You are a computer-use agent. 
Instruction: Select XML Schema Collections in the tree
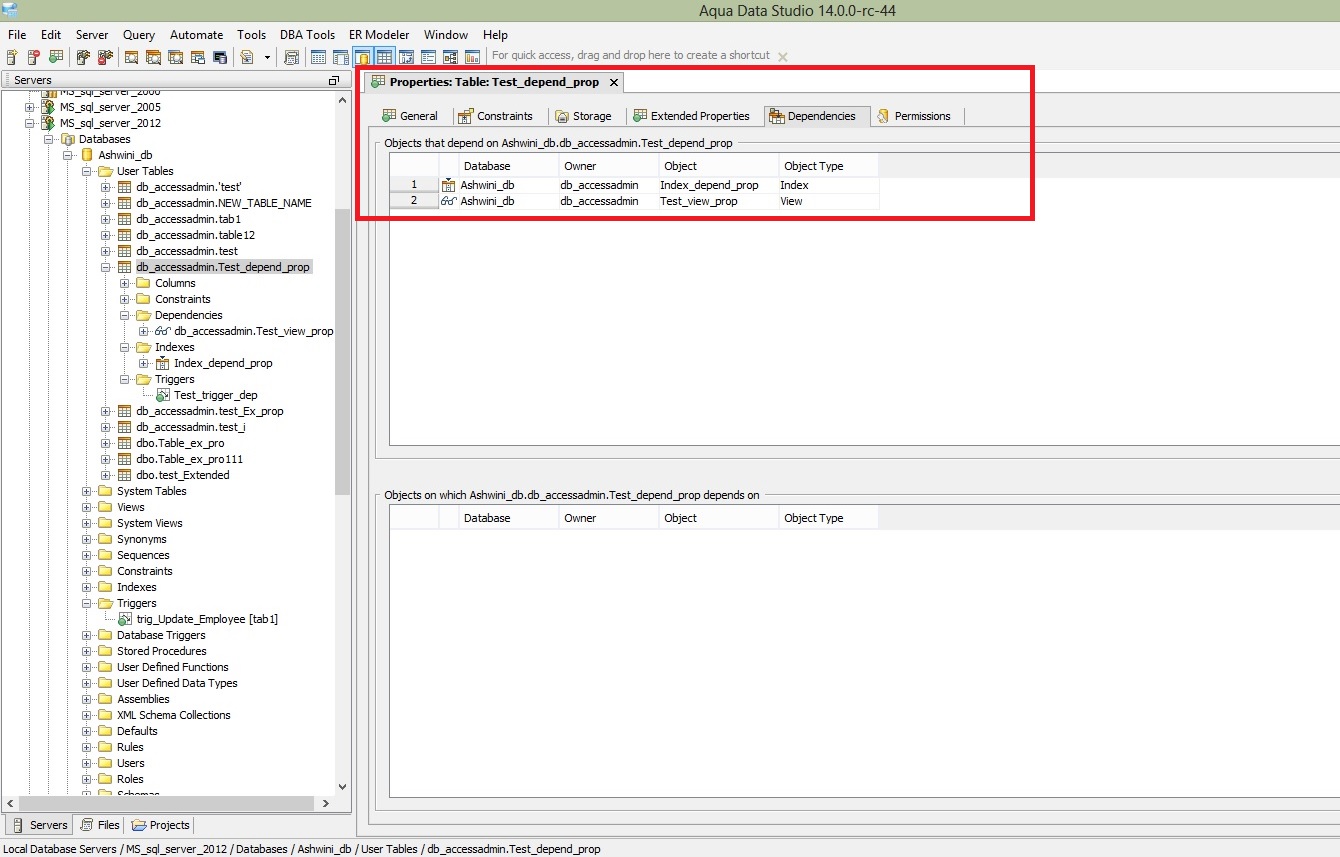(x=173, y=715)
